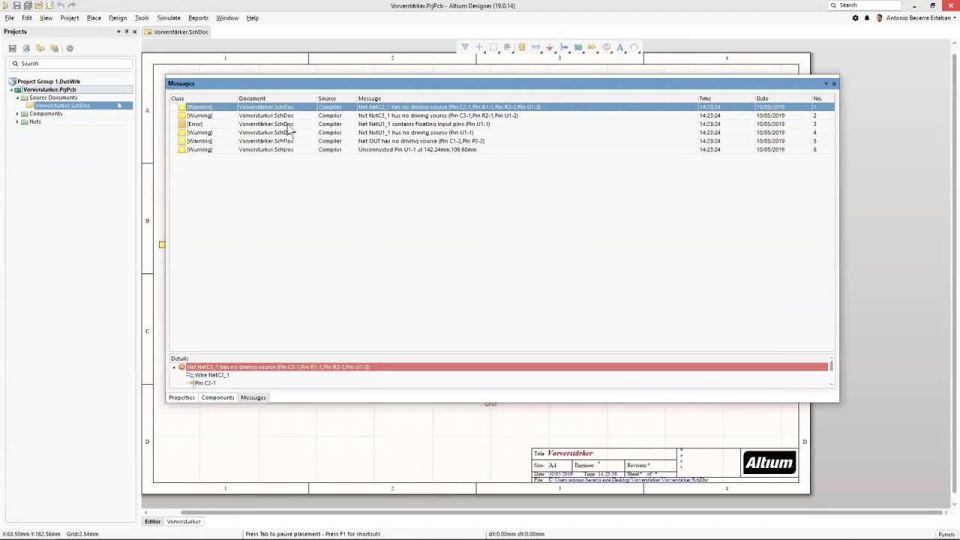960x540 pixels.
Task: Select the Error message about floating input pins
Action: point(502,124)
